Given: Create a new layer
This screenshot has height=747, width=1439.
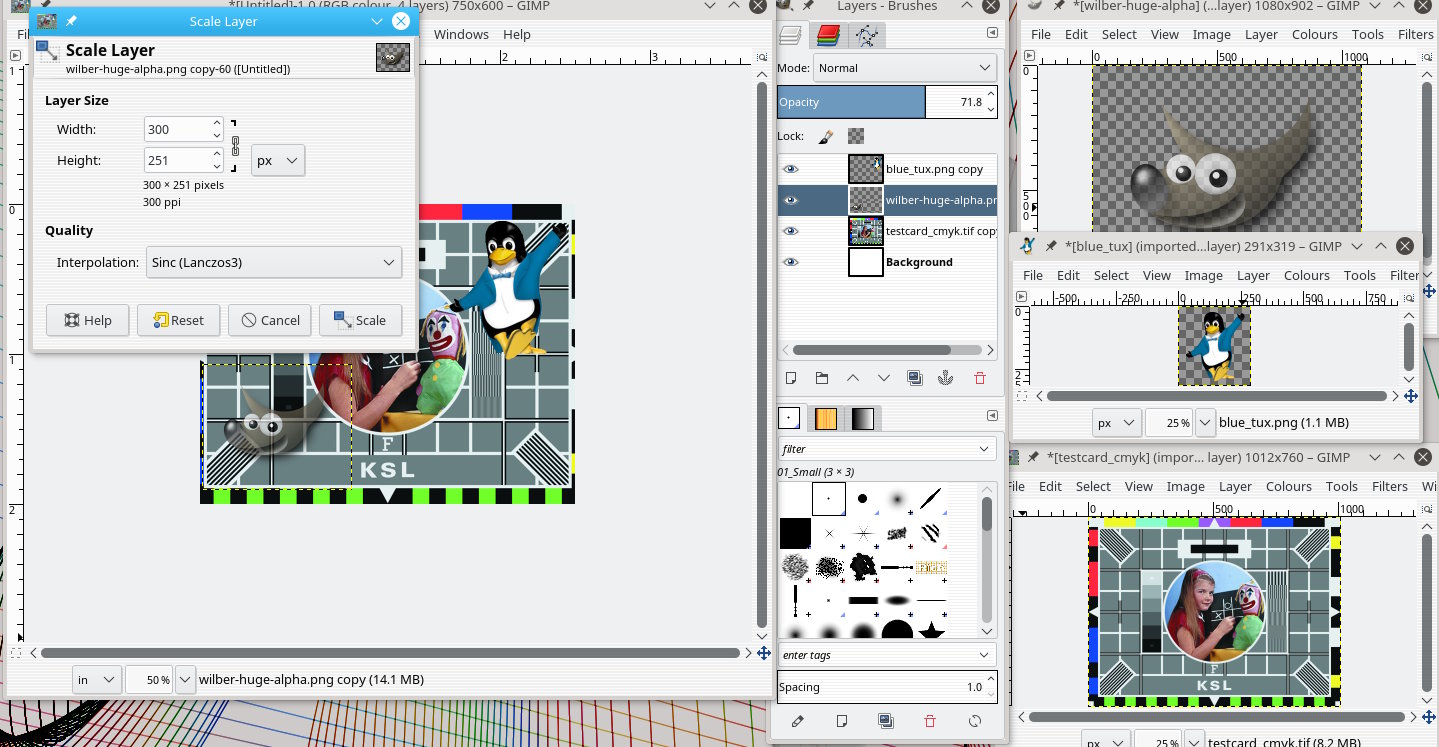Looking at the screenshot, I should click(791, 378).
